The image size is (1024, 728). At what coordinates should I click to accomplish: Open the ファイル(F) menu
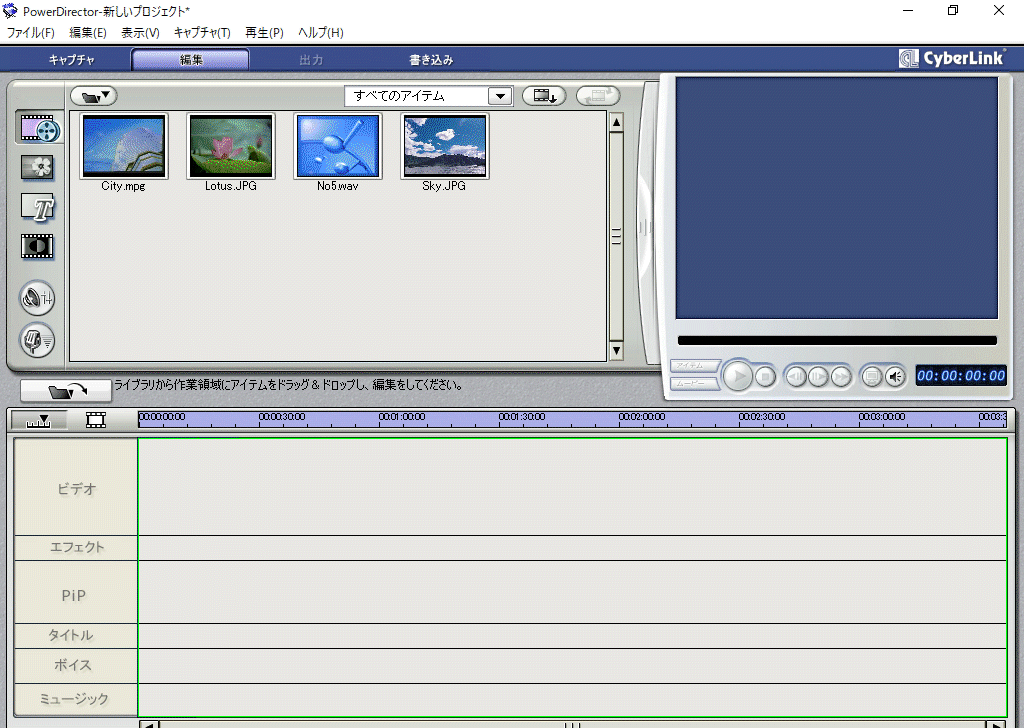coord(31,33)
